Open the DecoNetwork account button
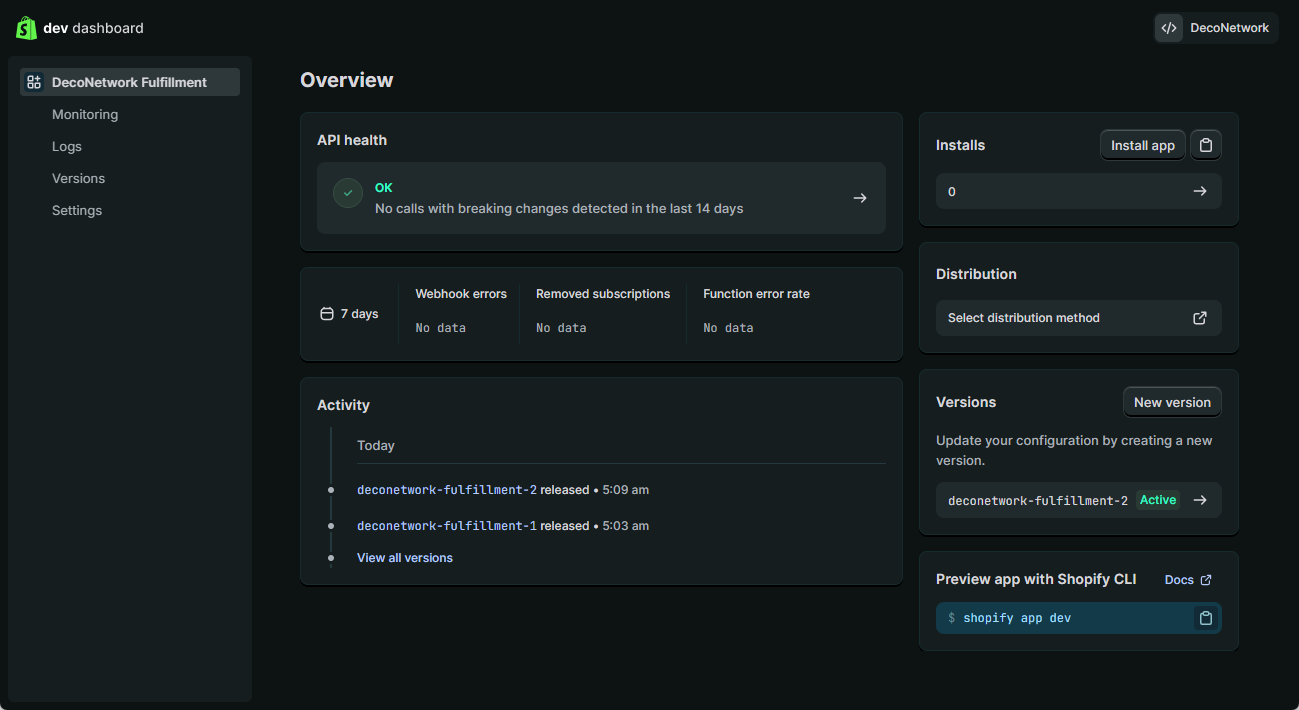The height and width of the screenshot is (710, 1299). click(1216, 28)
